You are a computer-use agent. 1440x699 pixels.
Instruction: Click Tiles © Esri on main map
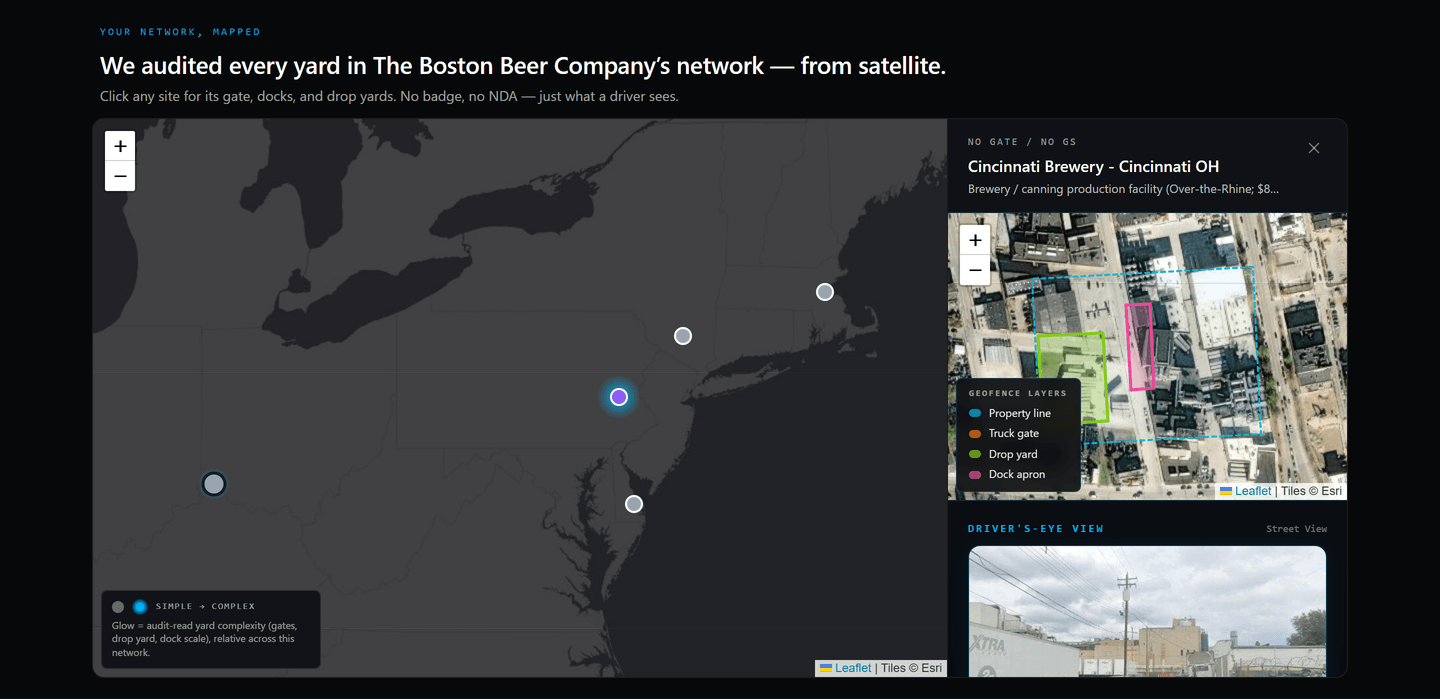(x=911, y=668)
